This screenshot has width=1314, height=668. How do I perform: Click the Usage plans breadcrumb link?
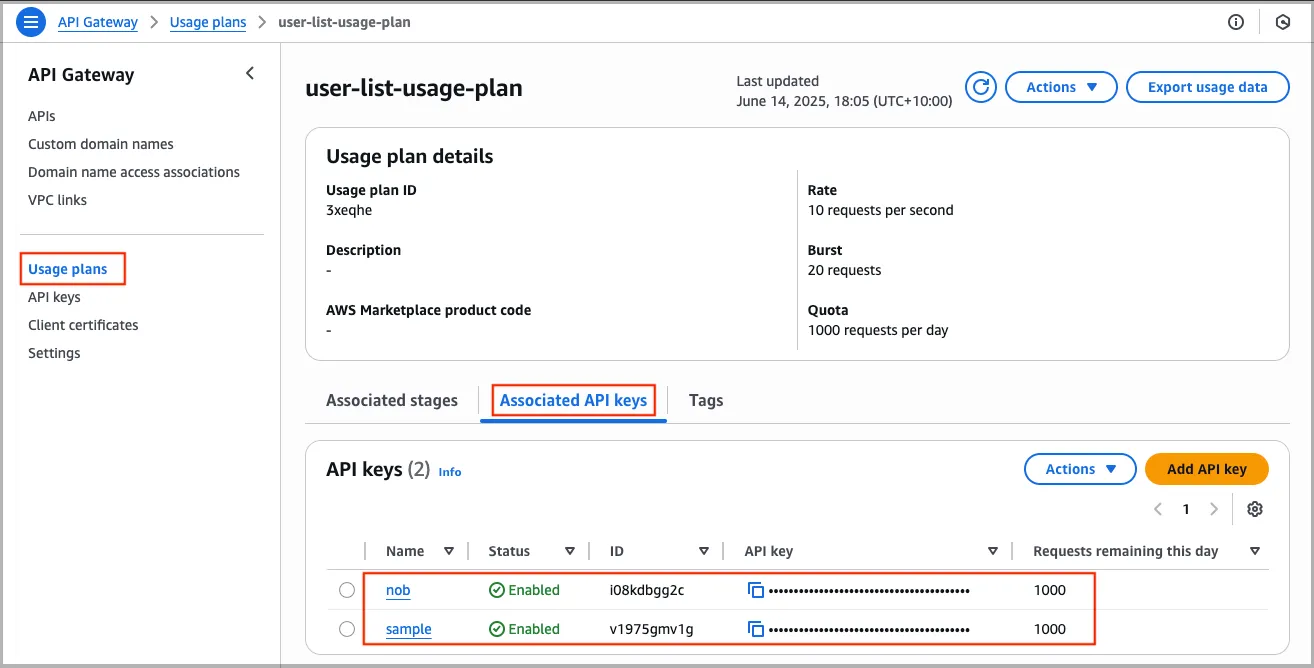(x=208, y=22)
